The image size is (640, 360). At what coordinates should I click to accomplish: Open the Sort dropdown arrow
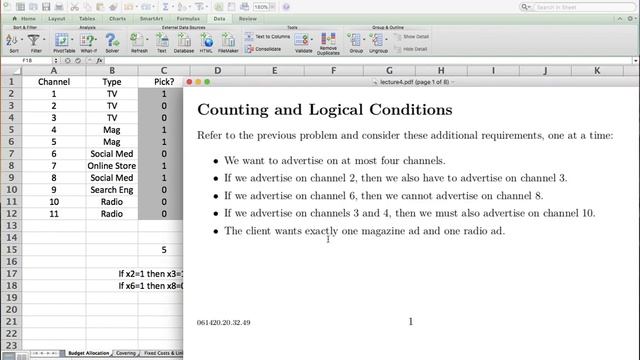pos(22,40)
